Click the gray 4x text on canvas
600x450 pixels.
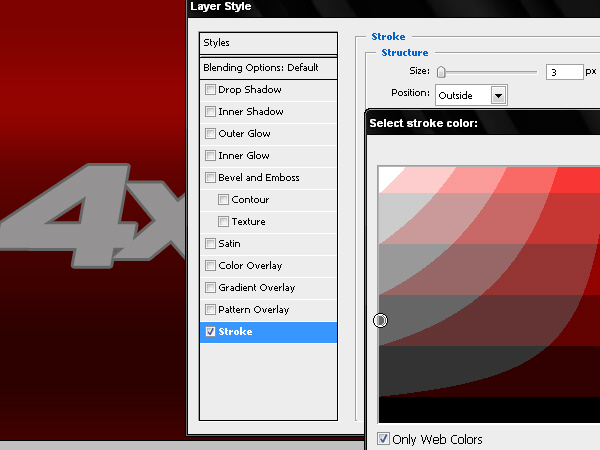(x=92, y=216)
